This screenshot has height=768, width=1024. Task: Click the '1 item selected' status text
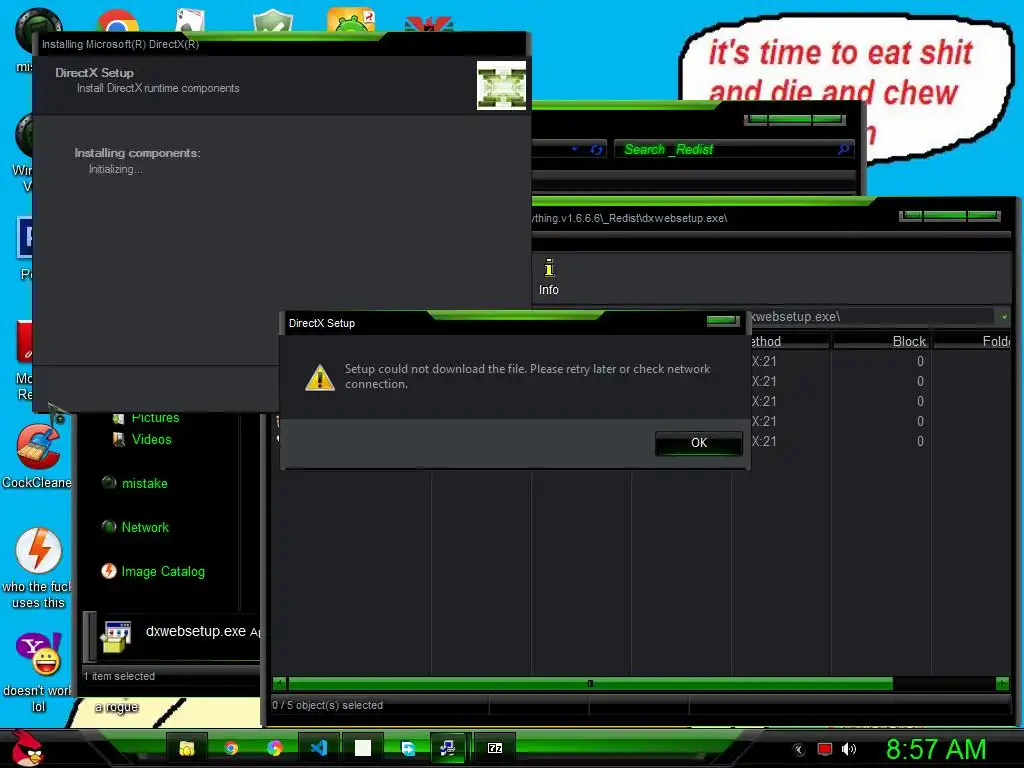tap(120, 677)
